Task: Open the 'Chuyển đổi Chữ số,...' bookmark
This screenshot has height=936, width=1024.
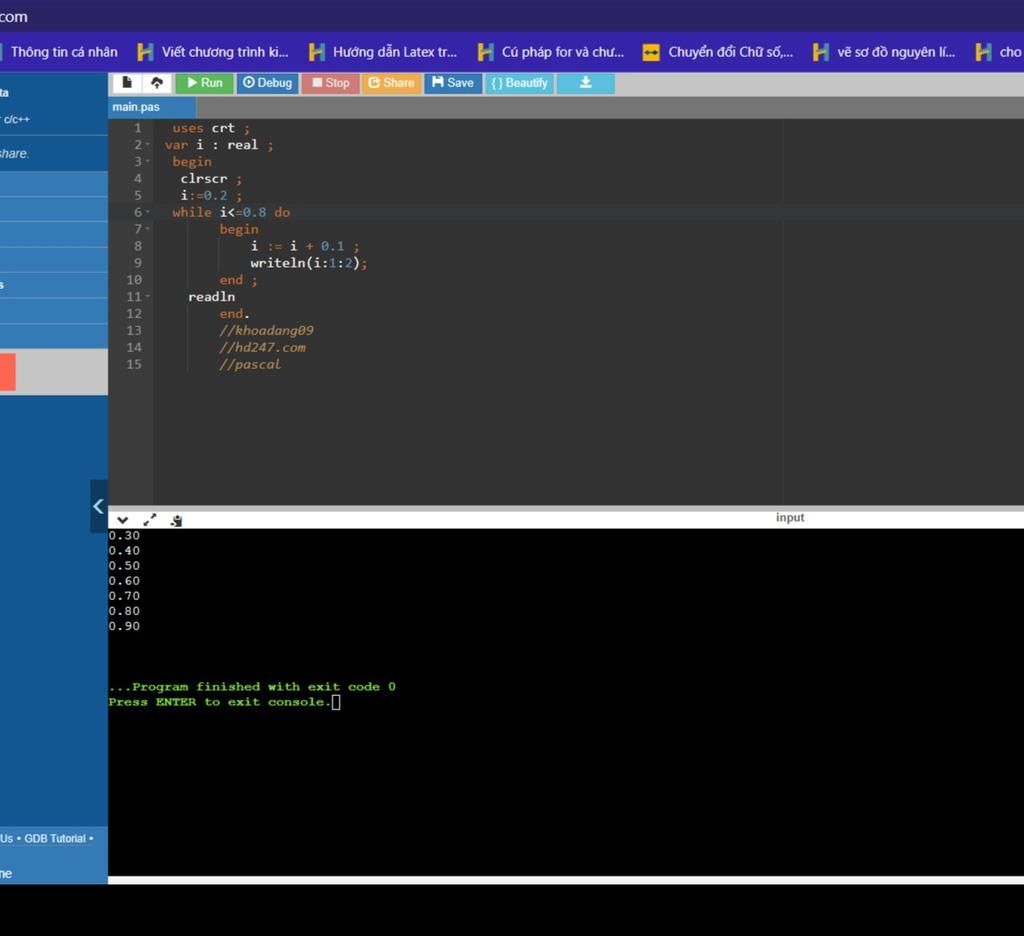Action: pyautogui.click(x=718, y=52)
